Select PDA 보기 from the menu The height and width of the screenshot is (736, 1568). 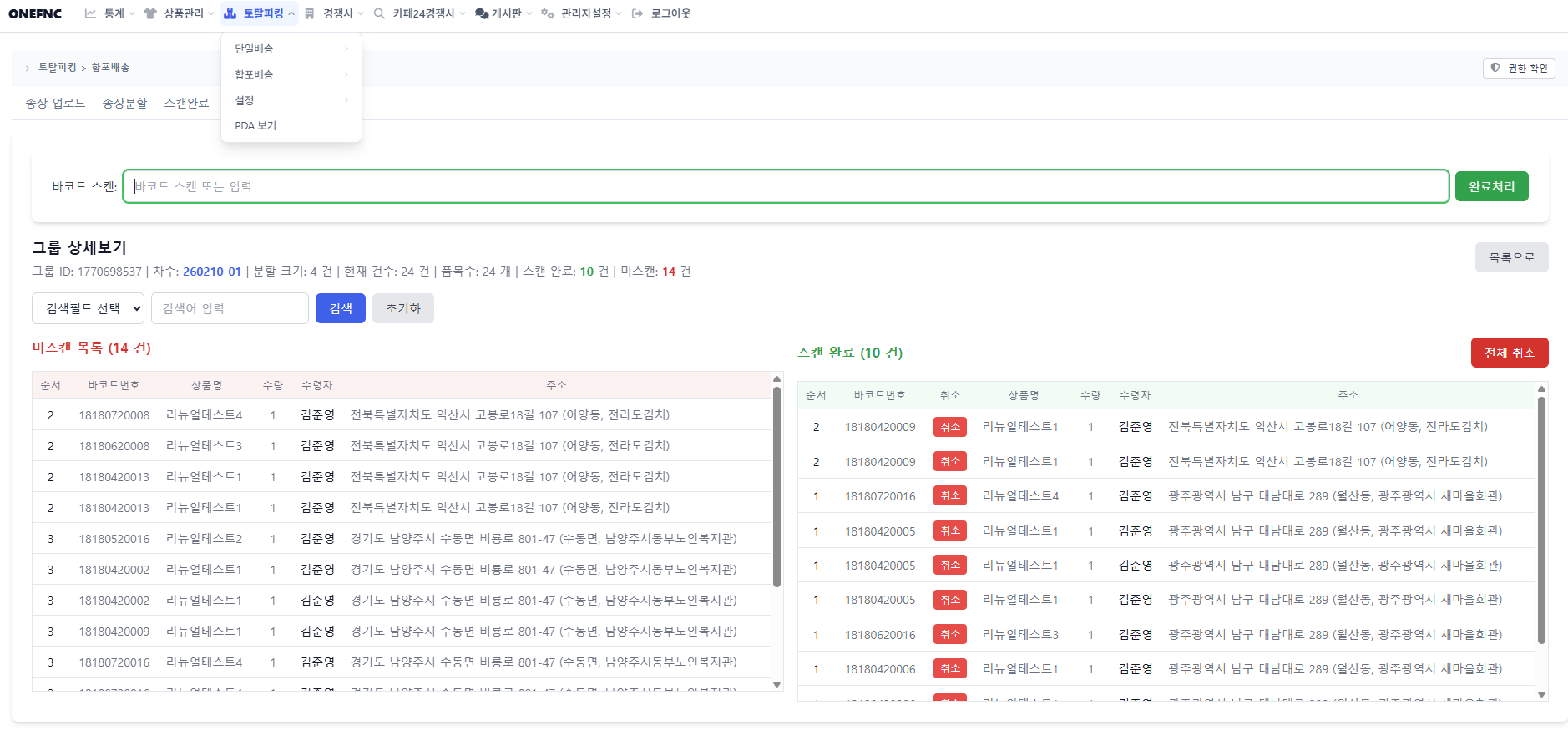pos(255,125)
